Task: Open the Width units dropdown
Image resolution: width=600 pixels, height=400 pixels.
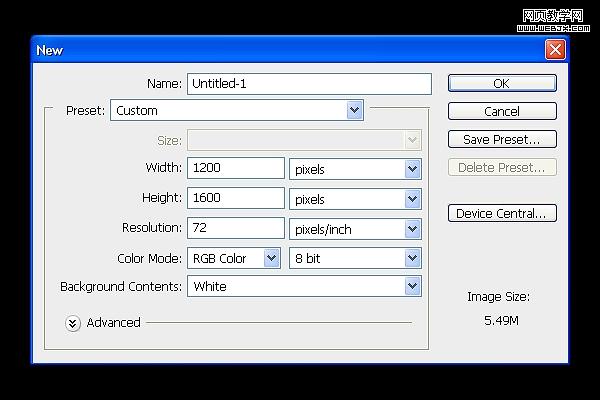Action: [x=355, y=169]
